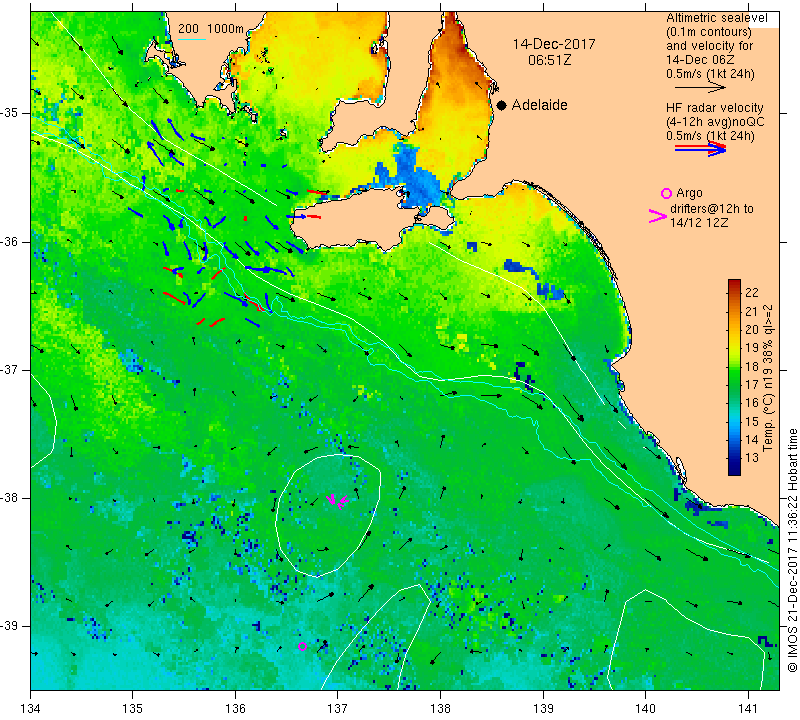This screenshot has height=720, width=800.
Task: Click the date text 14-Dec-2017
Action: [x=554, y=44]
